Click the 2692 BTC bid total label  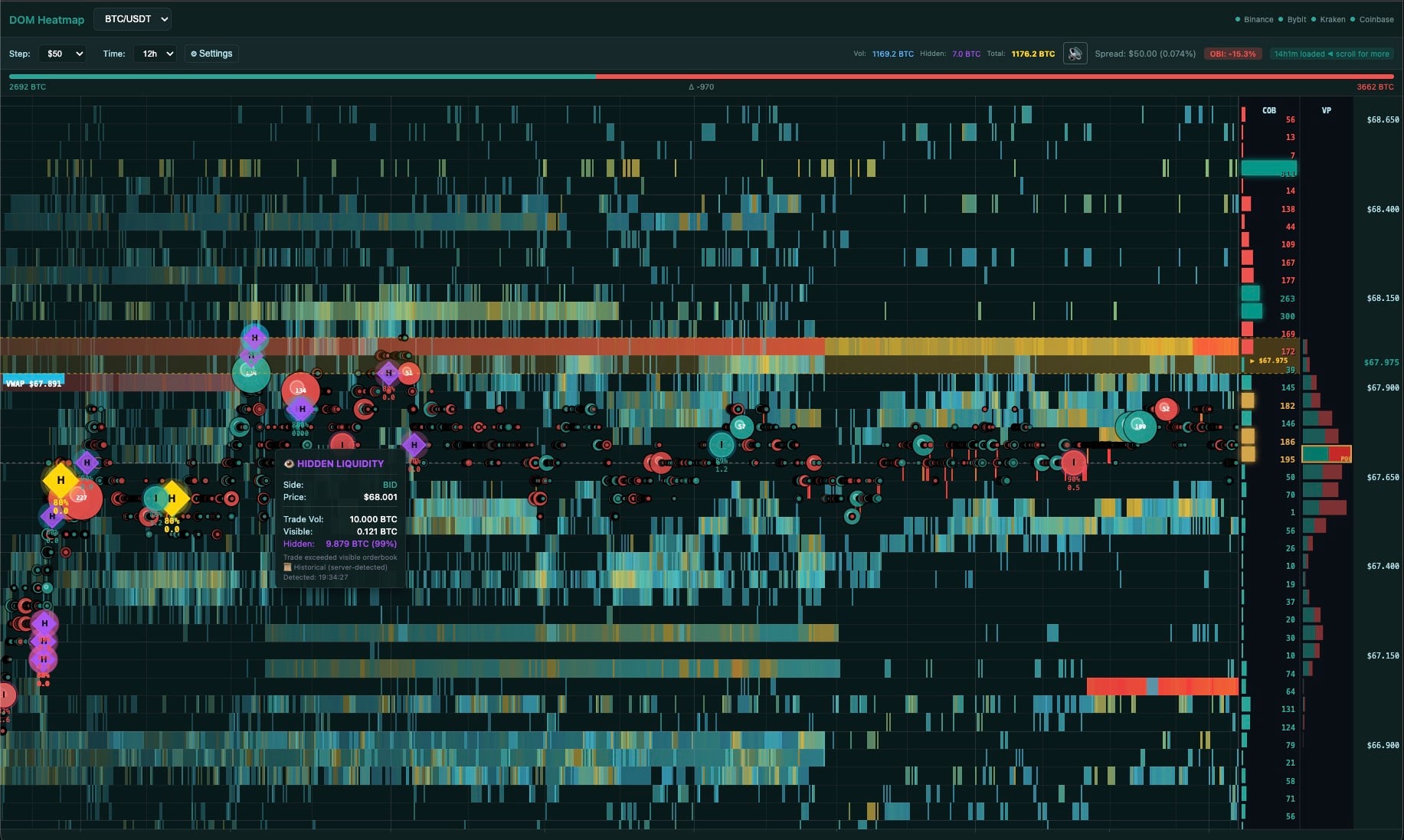pos(28,87)
